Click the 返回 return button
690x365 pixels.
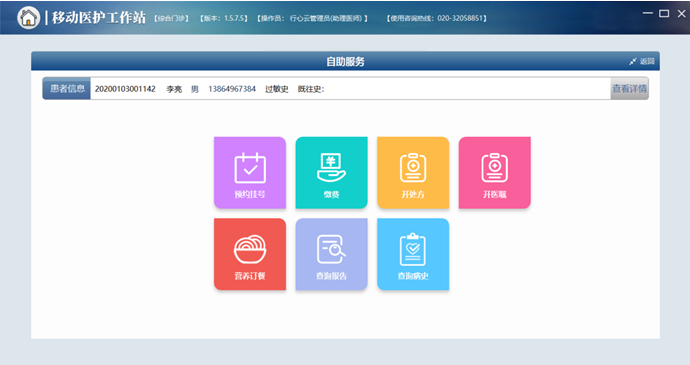[642, 61]
